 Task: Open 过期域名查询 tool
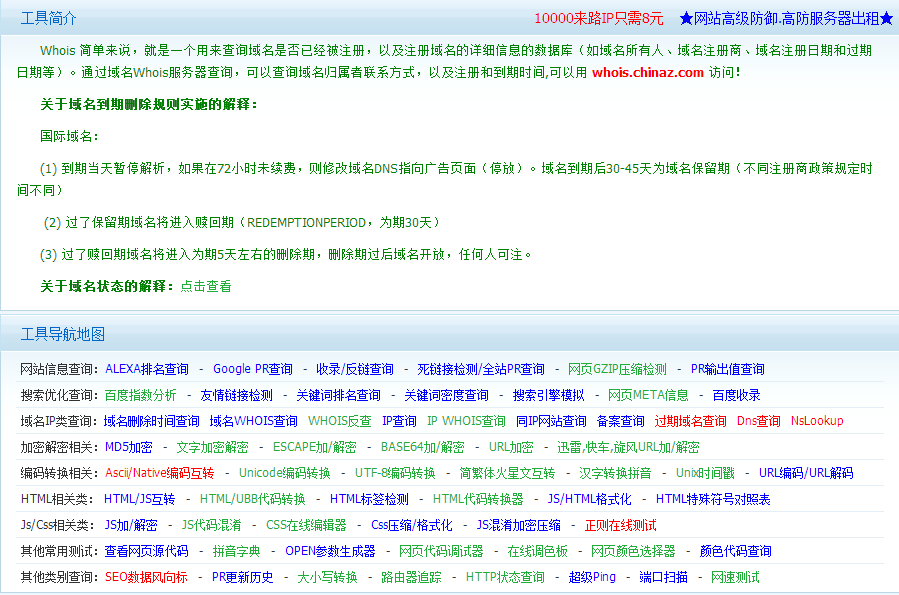tap(690, 421)
